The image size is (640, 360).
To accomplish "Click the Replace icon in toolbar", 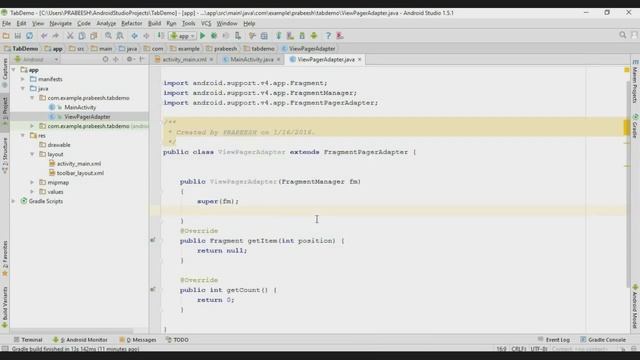I will (120, 36).
